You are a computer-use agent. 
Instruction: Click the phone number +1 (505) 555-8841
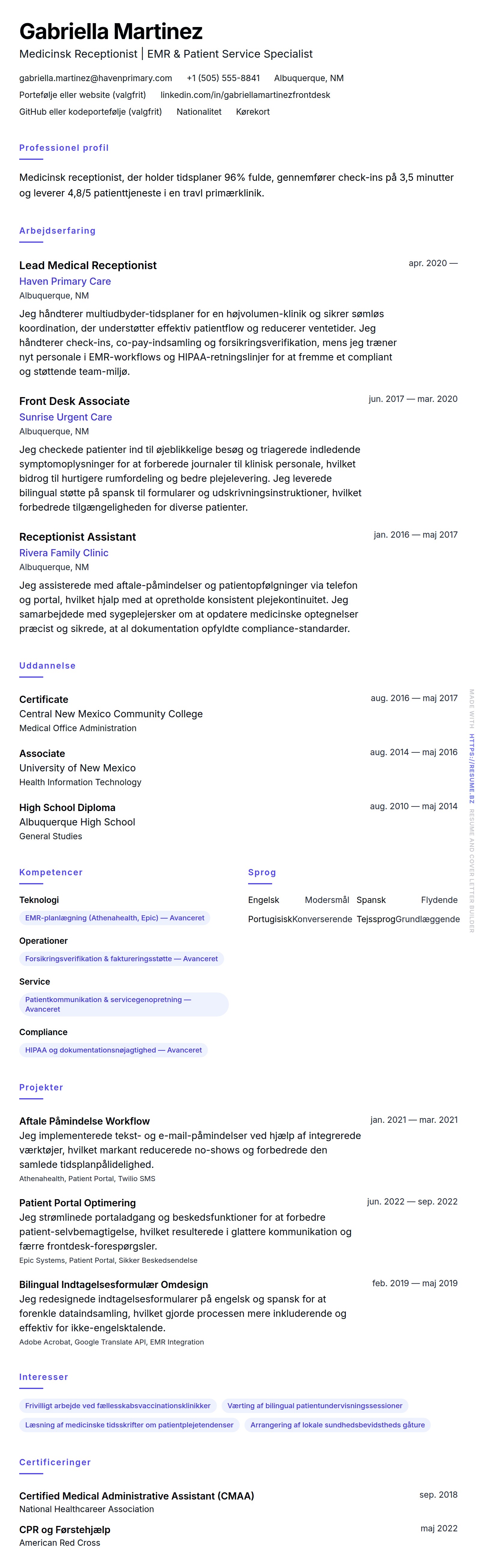(x=223, y=78)
